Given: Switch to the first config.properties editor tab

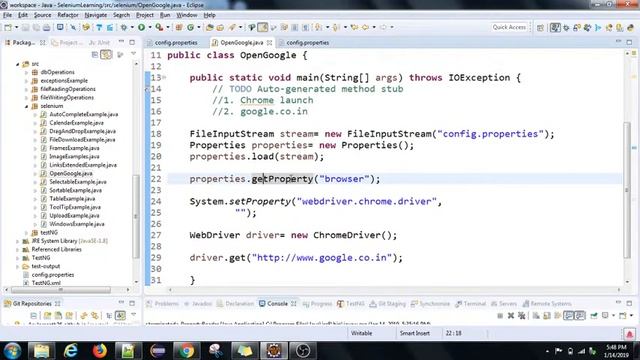Looking at the screenshot, I should coord(172,42).
